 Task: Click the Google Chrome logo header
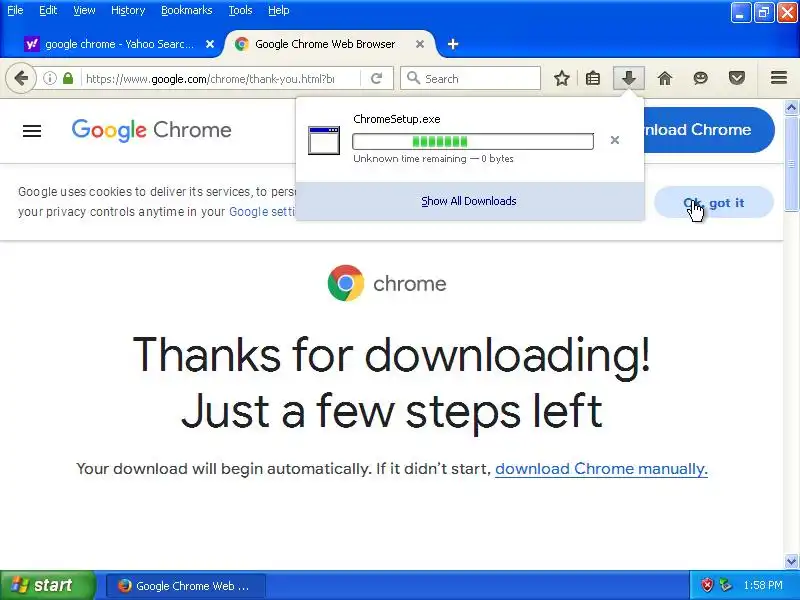[x=152, y=130]
